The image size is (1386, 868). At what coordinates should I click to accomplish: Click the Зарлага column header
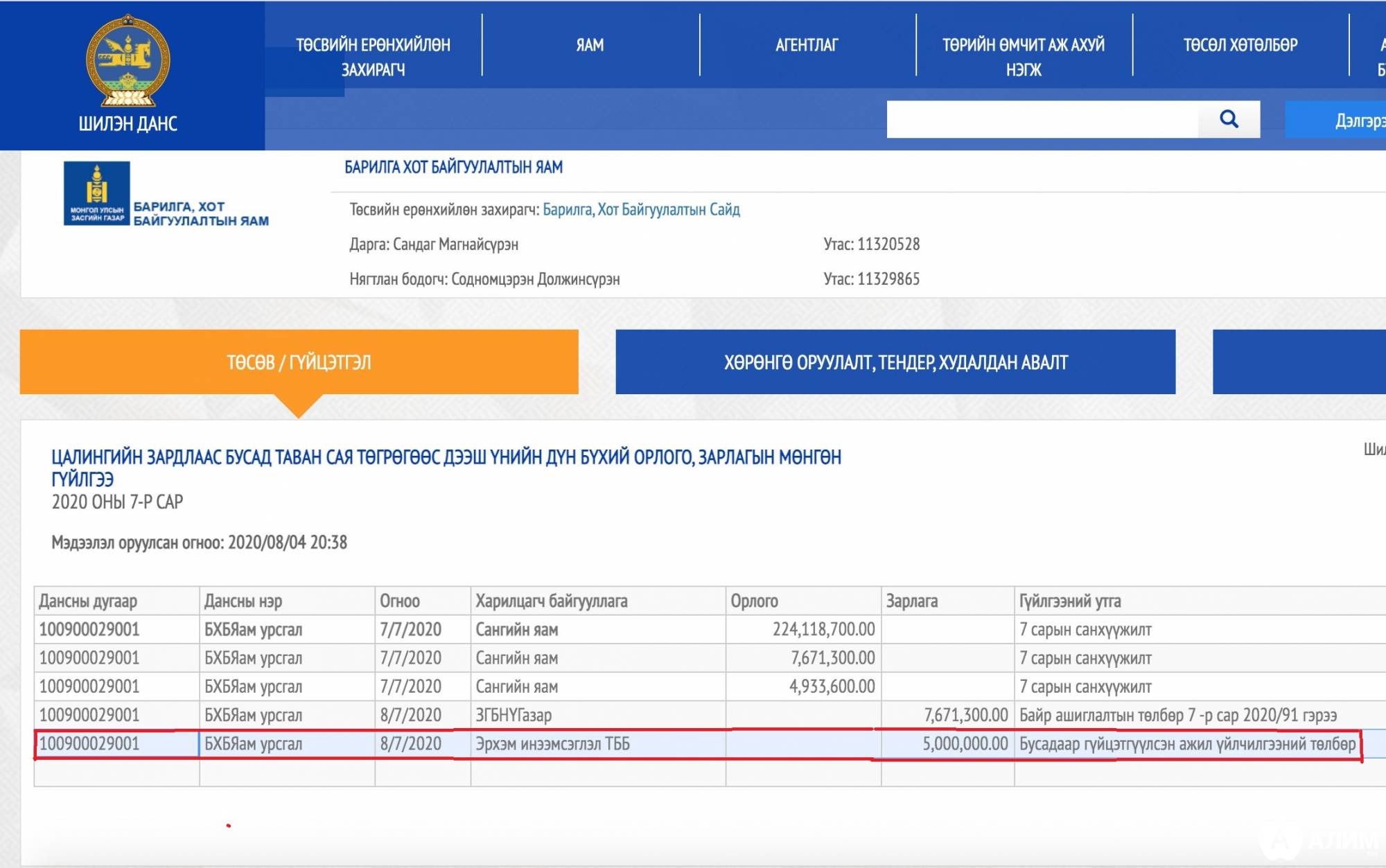(x=947, y=601)
